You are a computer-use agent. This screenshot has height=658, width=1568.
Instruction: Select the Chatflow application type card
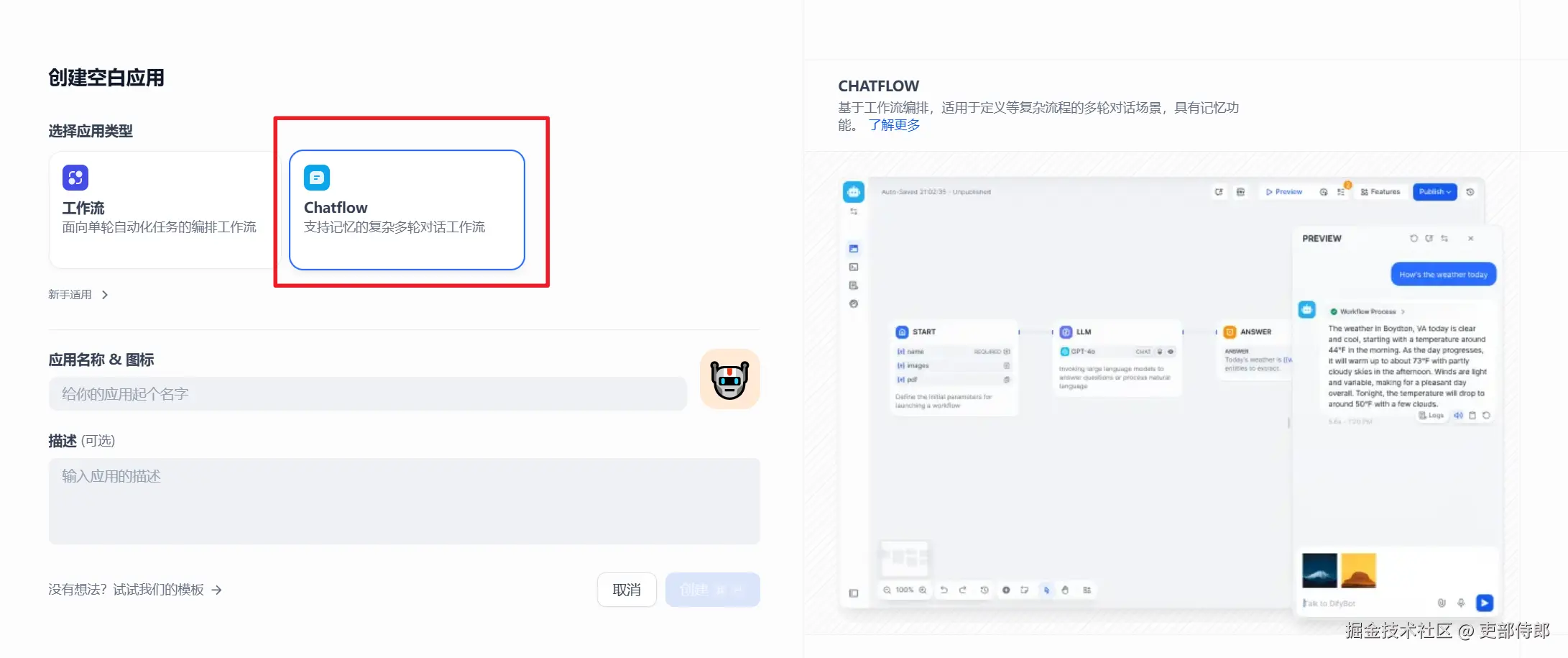point(407,210)
